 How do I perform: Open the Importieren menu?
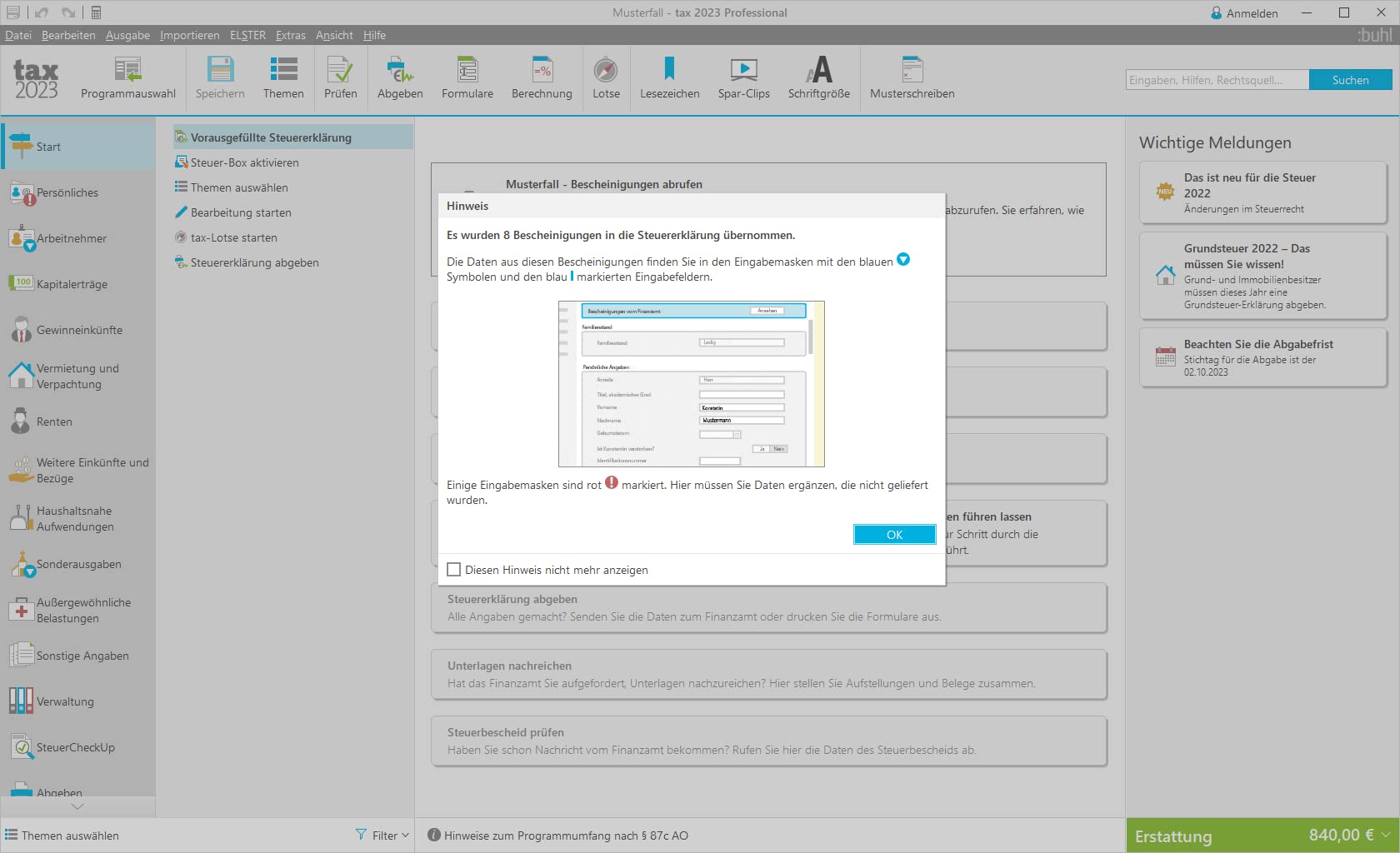coord(190,35)
